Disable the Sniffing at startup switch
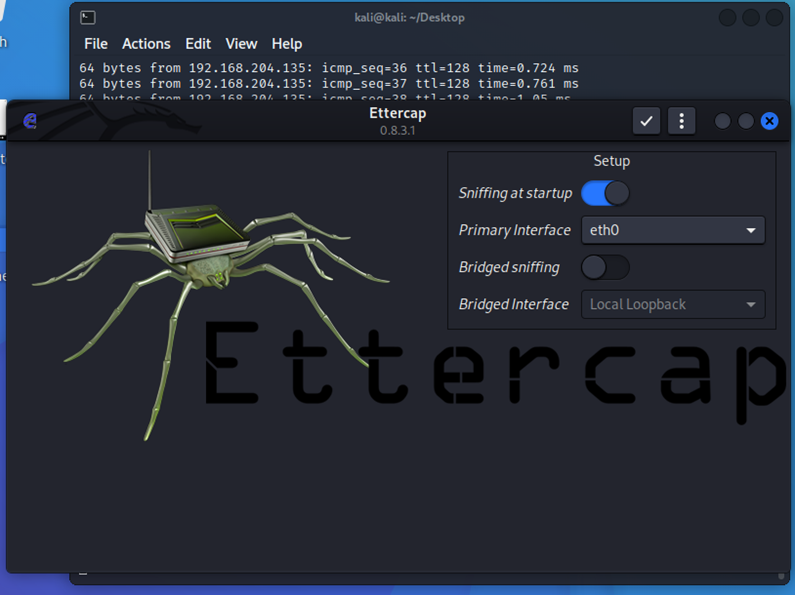 605,193
